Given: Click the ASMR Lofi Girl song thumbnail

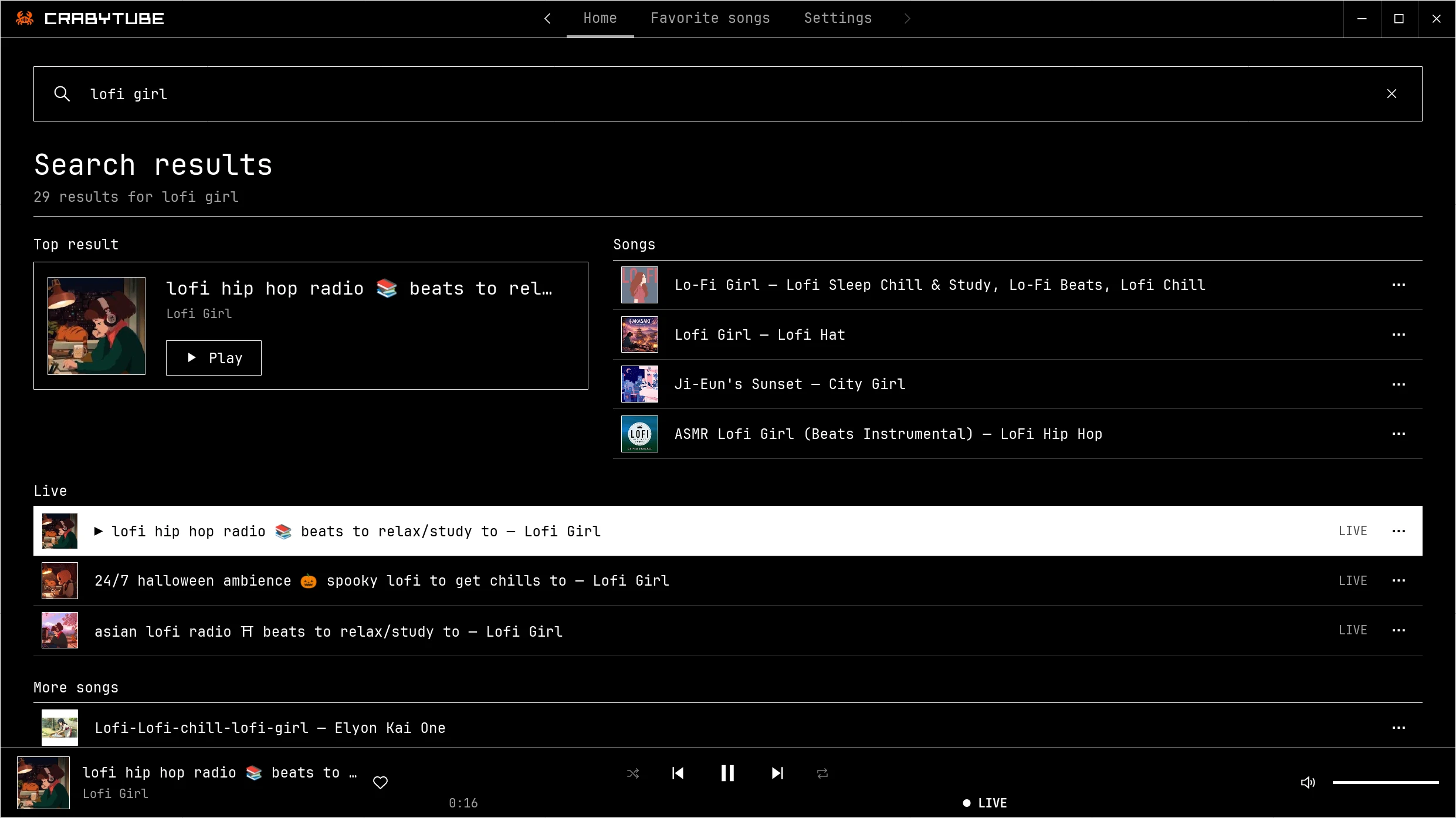Looking at the screenshot, I should 639,434.
